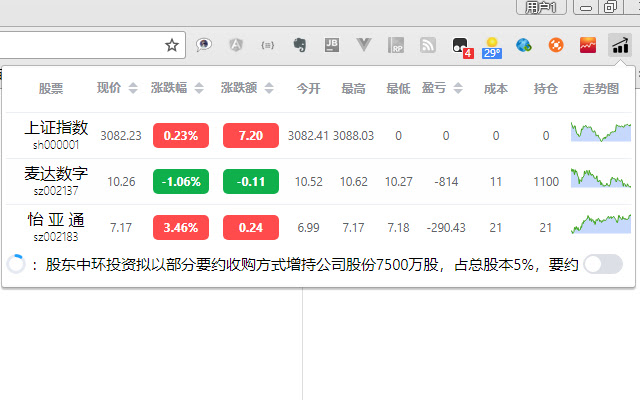The image size is (640, 400).
Task: Open the JetBrains JB extension
Action: coord(332,45)
